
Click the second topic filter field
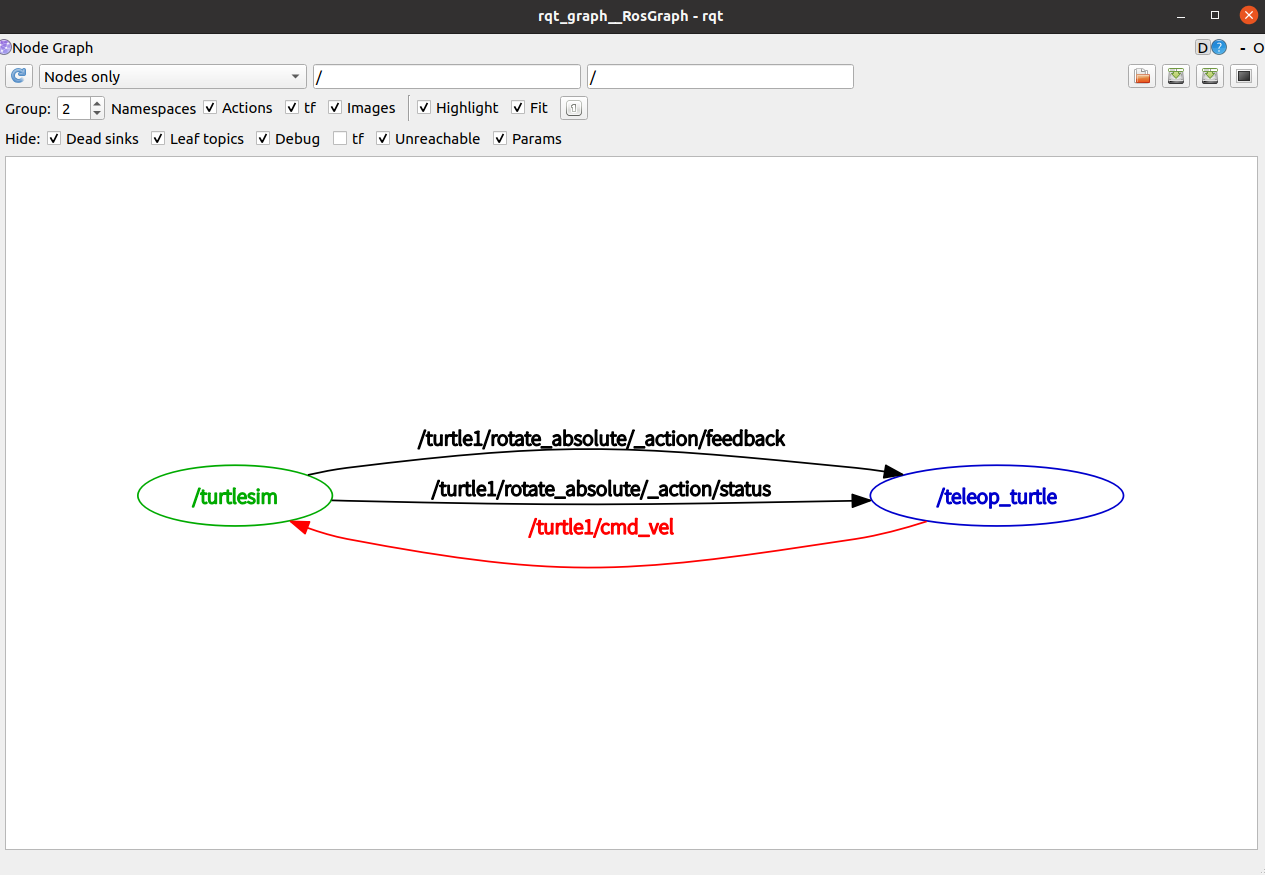click(720, 76)
